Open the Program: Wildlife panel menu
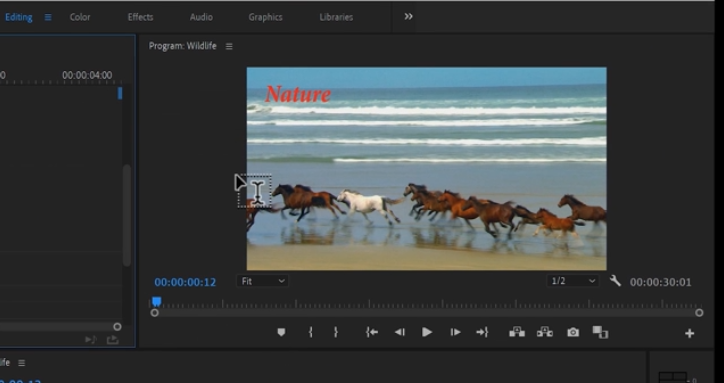 [229, 46]
